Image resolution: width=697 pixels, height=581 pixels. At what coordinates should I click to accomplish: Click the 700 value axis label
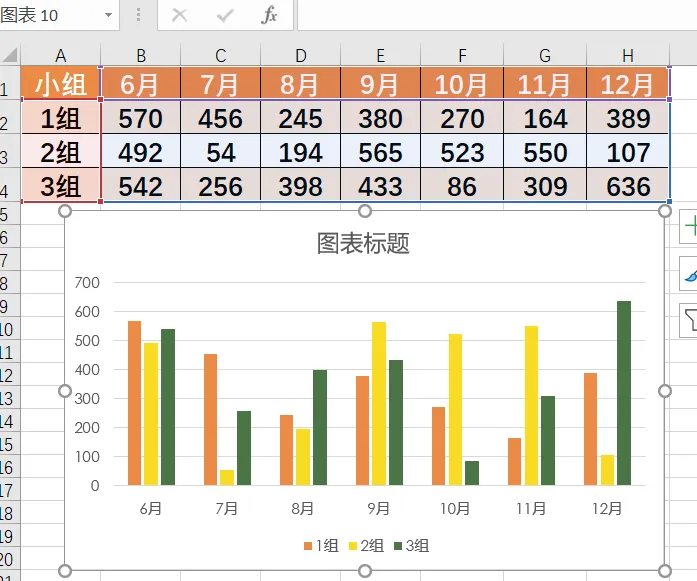87,282
